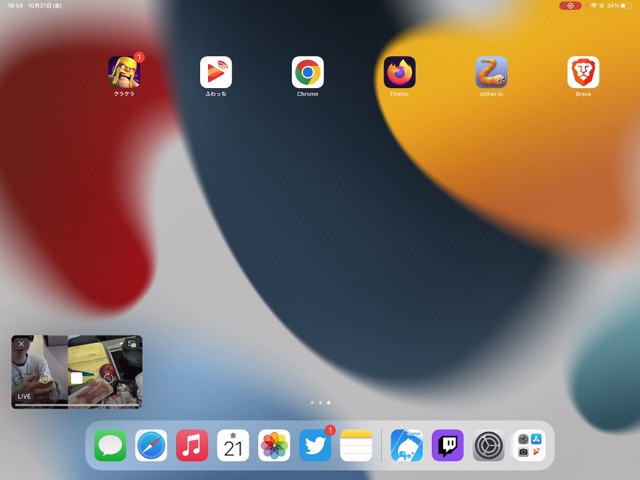640x480 pixels.
Task: Launch the Firefox browser
Action: 400,72
